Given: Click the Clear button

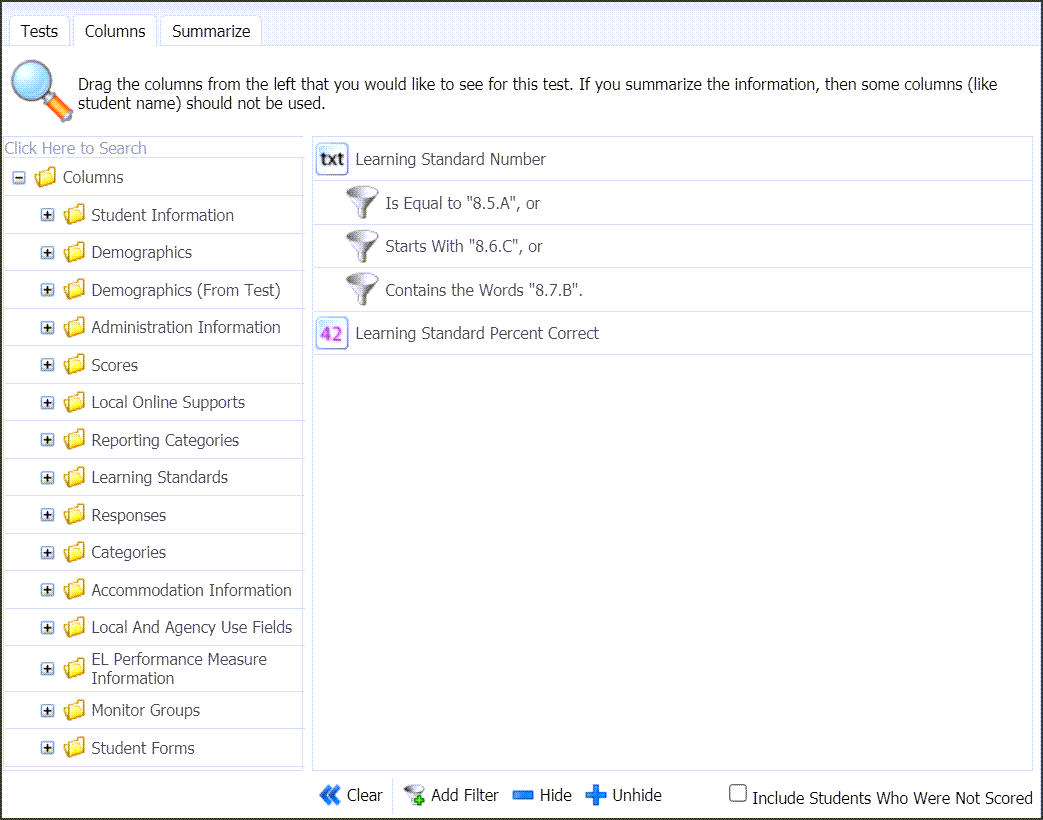Looking at the screenshot, I should pyautogui.click(x=351, y=795).
